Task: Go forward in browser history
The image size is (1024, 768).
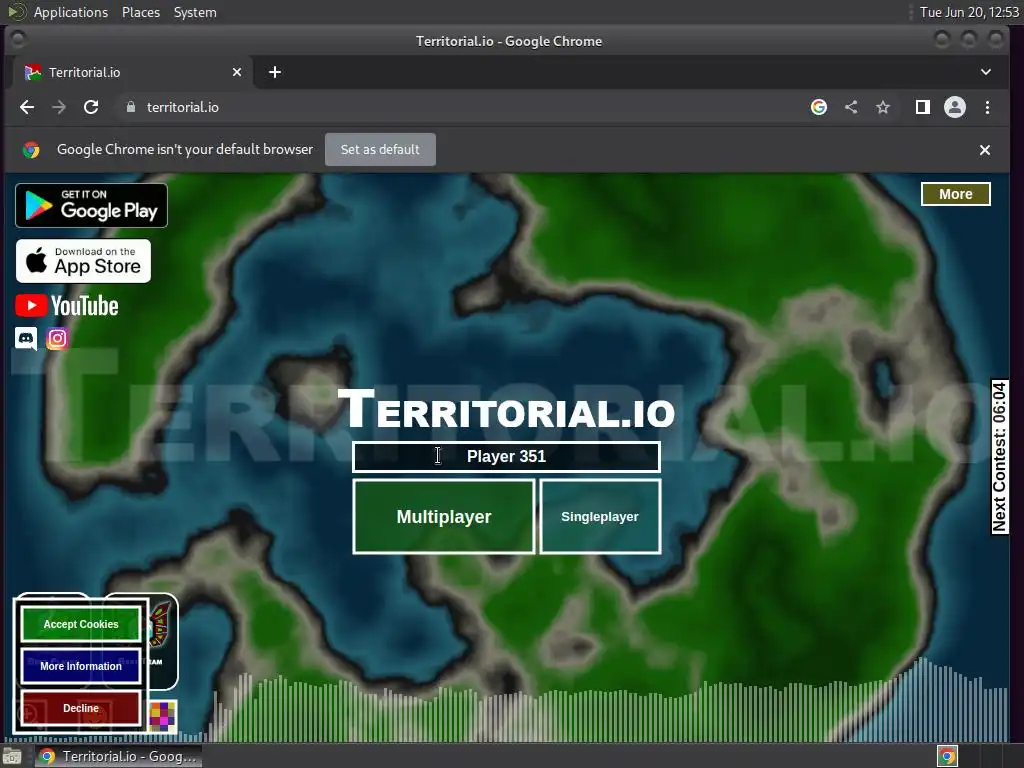Action: point(59,107)
